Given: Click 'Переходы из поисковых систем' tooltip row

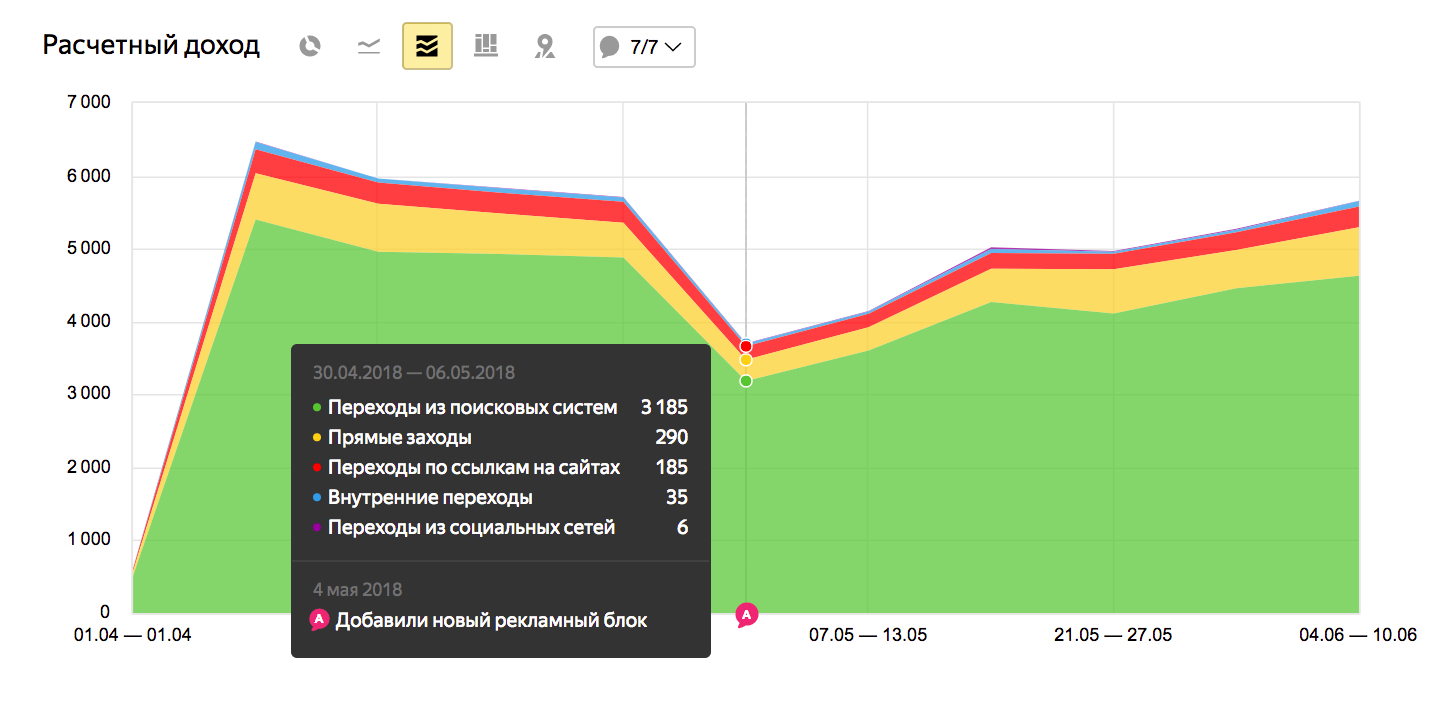Looking at the screenshot, I should [472, 407].
